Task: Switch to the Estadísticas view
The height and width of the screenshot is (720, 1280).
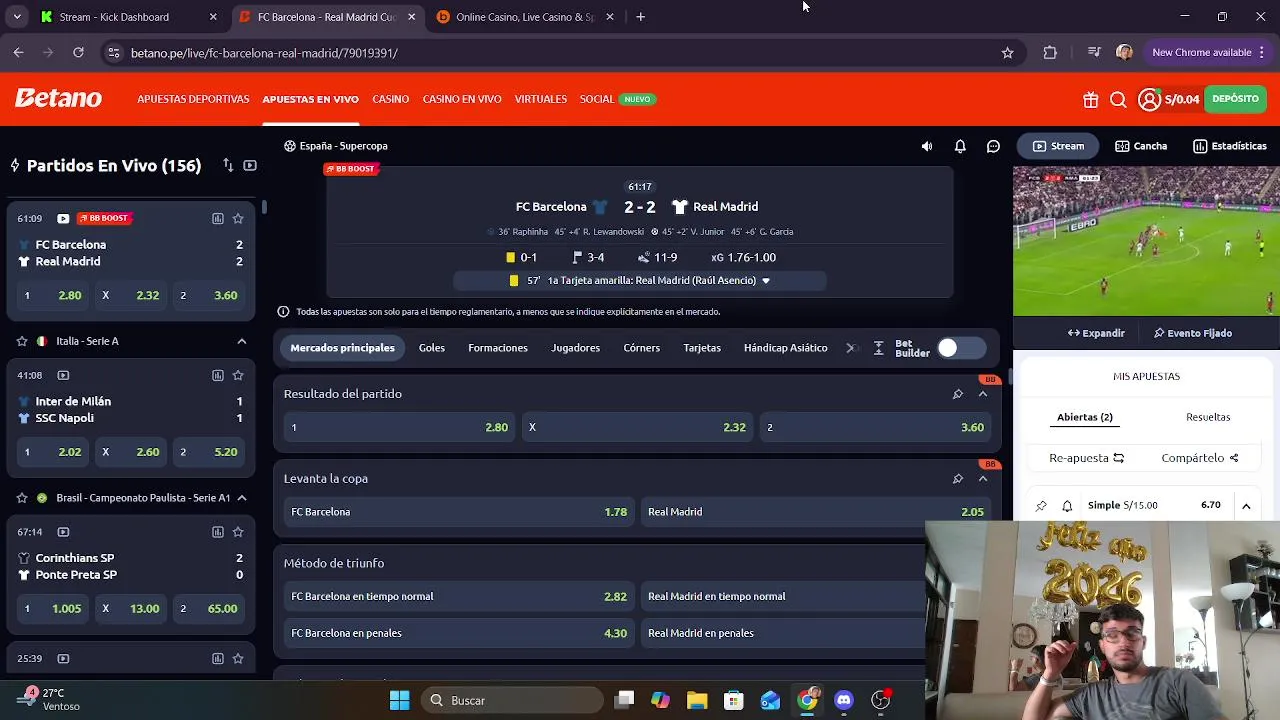Action: [1229, 146]
